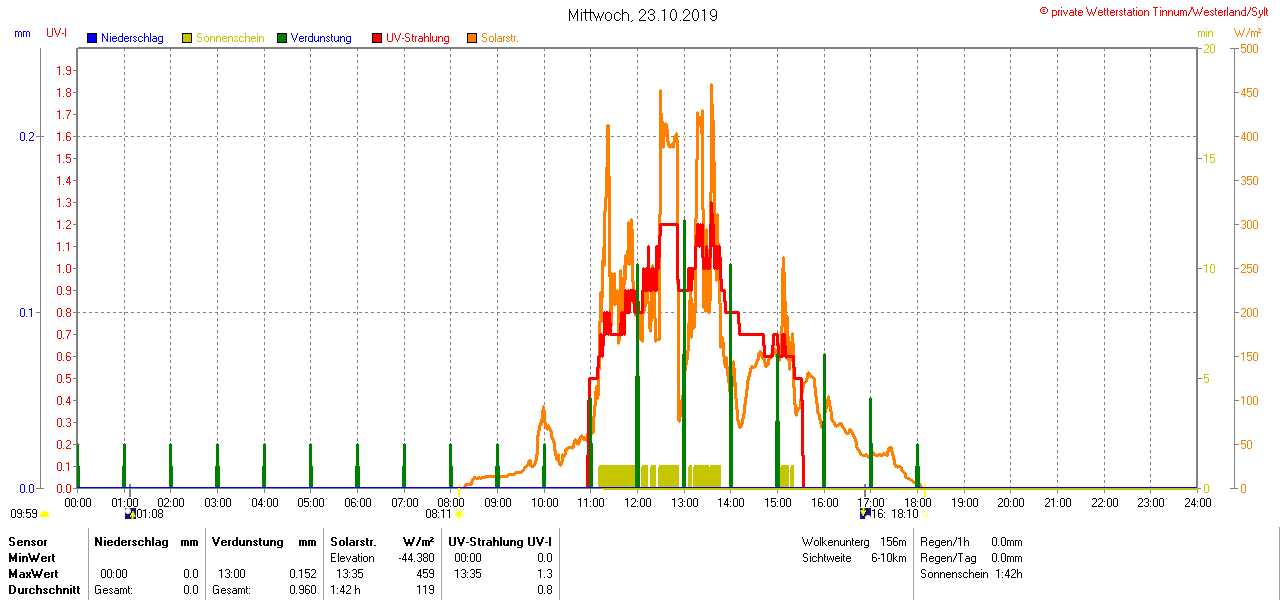1280x600 pixels.
Task: Click the Wolkenunterg value 156m
Action: click(x=893, y=542)
